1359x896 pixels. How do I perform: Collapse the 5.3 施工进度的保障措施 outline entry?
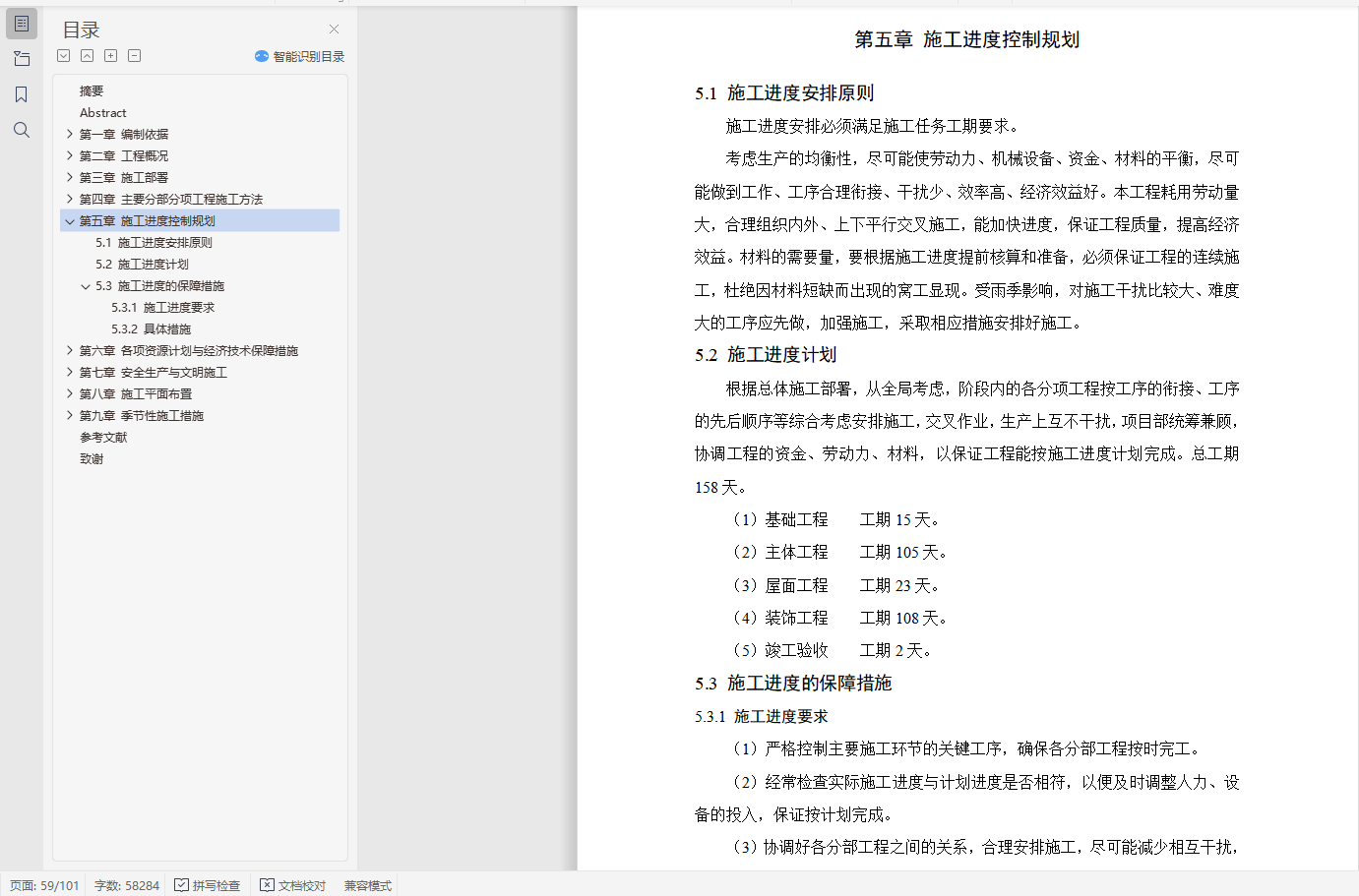coord(86,286)
